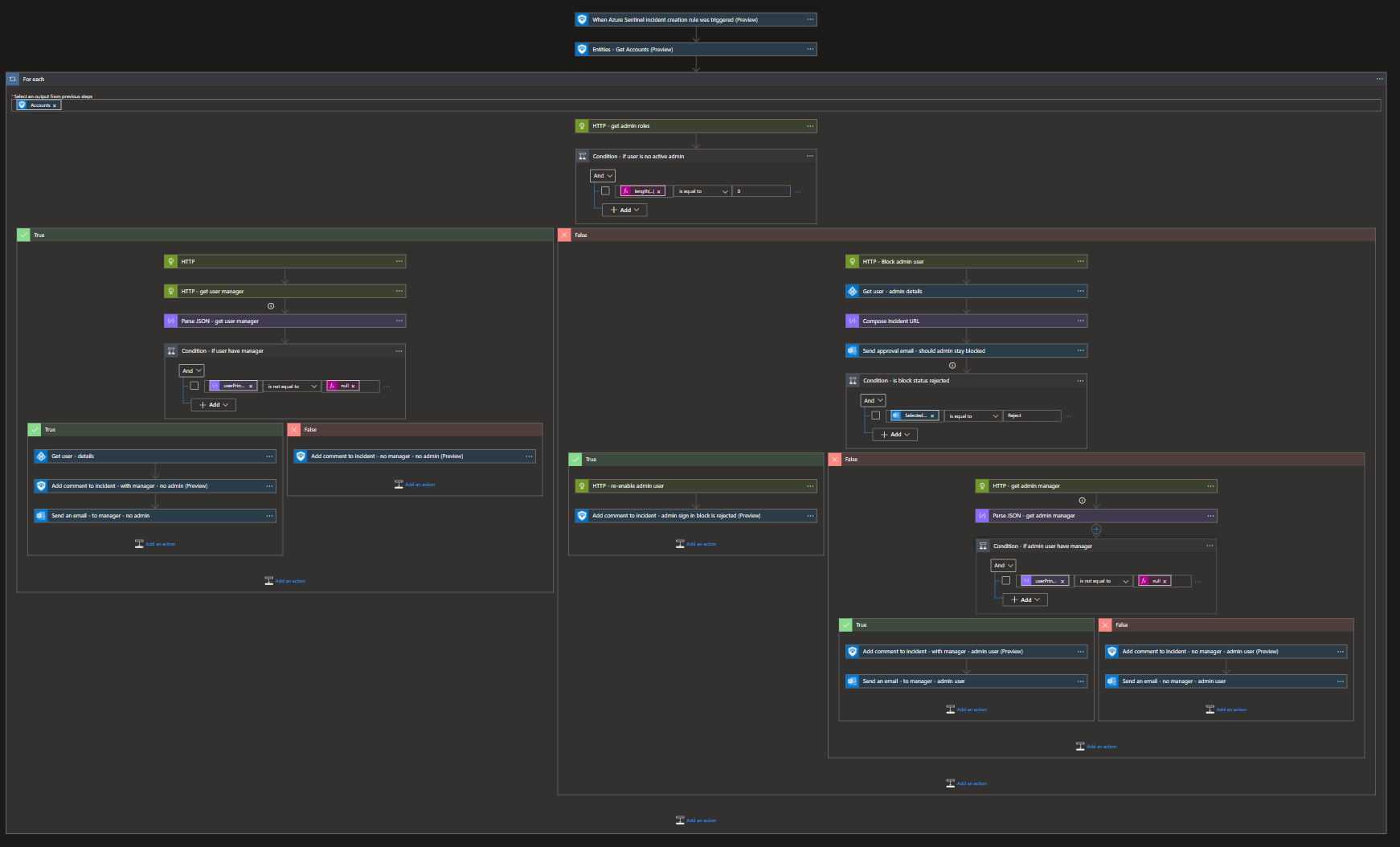The width and height of the screenshot is (1400, 847).
Task: Click Add comment - with manager - admin user step
Action: [x=967, y=651]
